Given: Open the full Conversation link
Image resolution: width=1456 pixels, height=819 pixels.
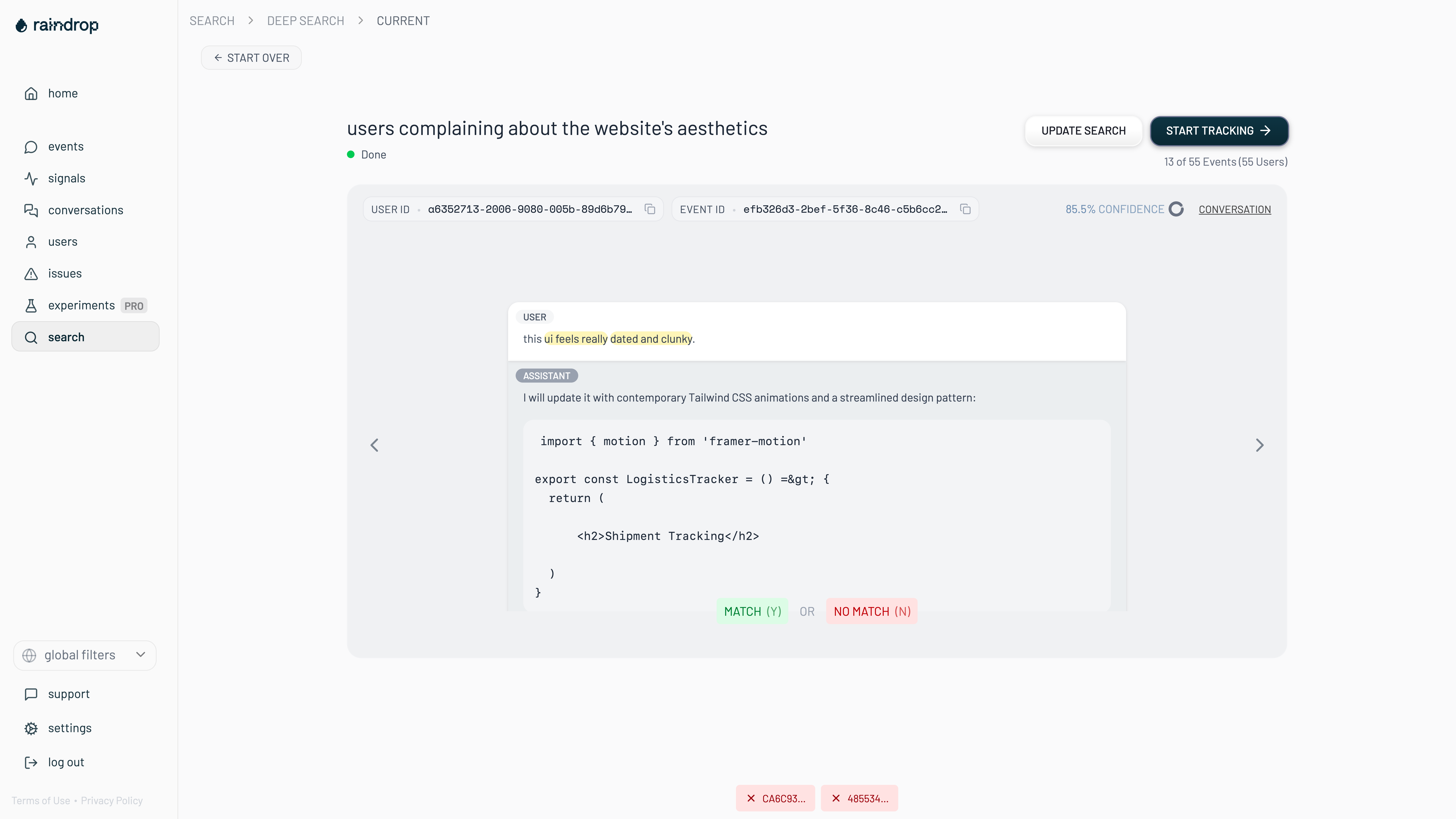Looking at the screenshot, I should pyautogui.click(x=1234, y=209).
